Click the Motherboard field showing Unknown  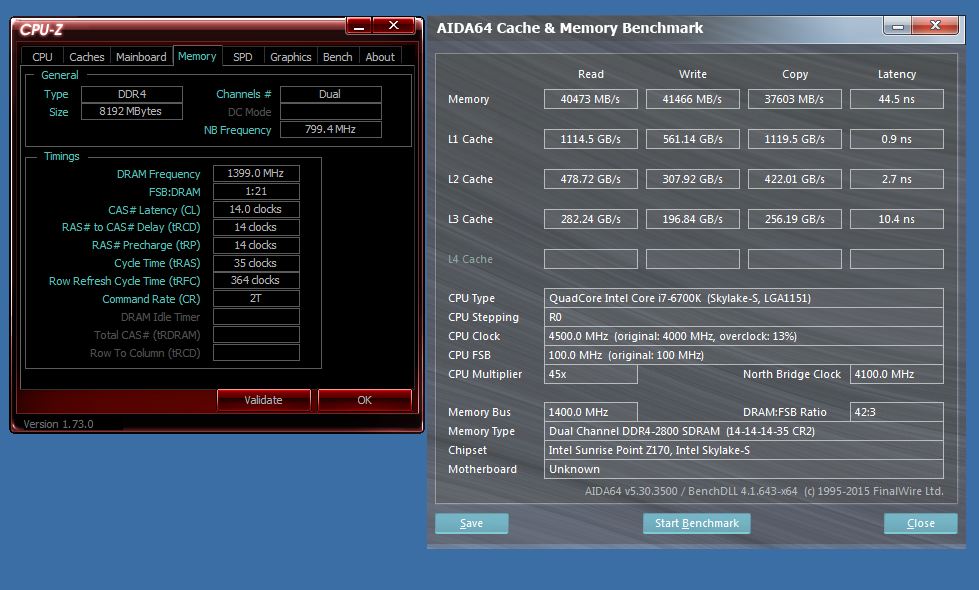point(744,469)
